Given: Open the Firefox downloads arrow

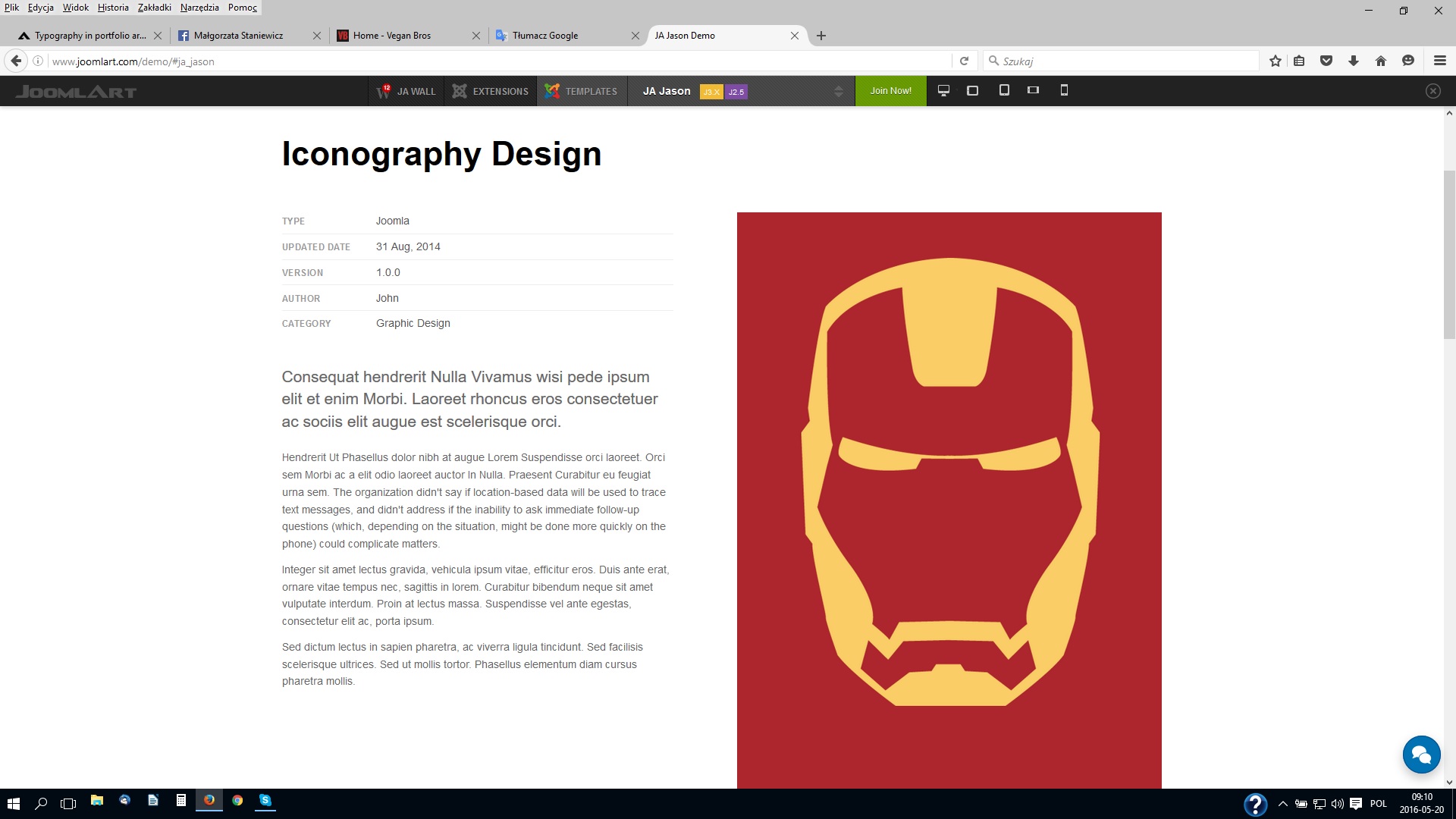Looking at the screenshot, I should pyautogui.click(x=1354, y=61).
